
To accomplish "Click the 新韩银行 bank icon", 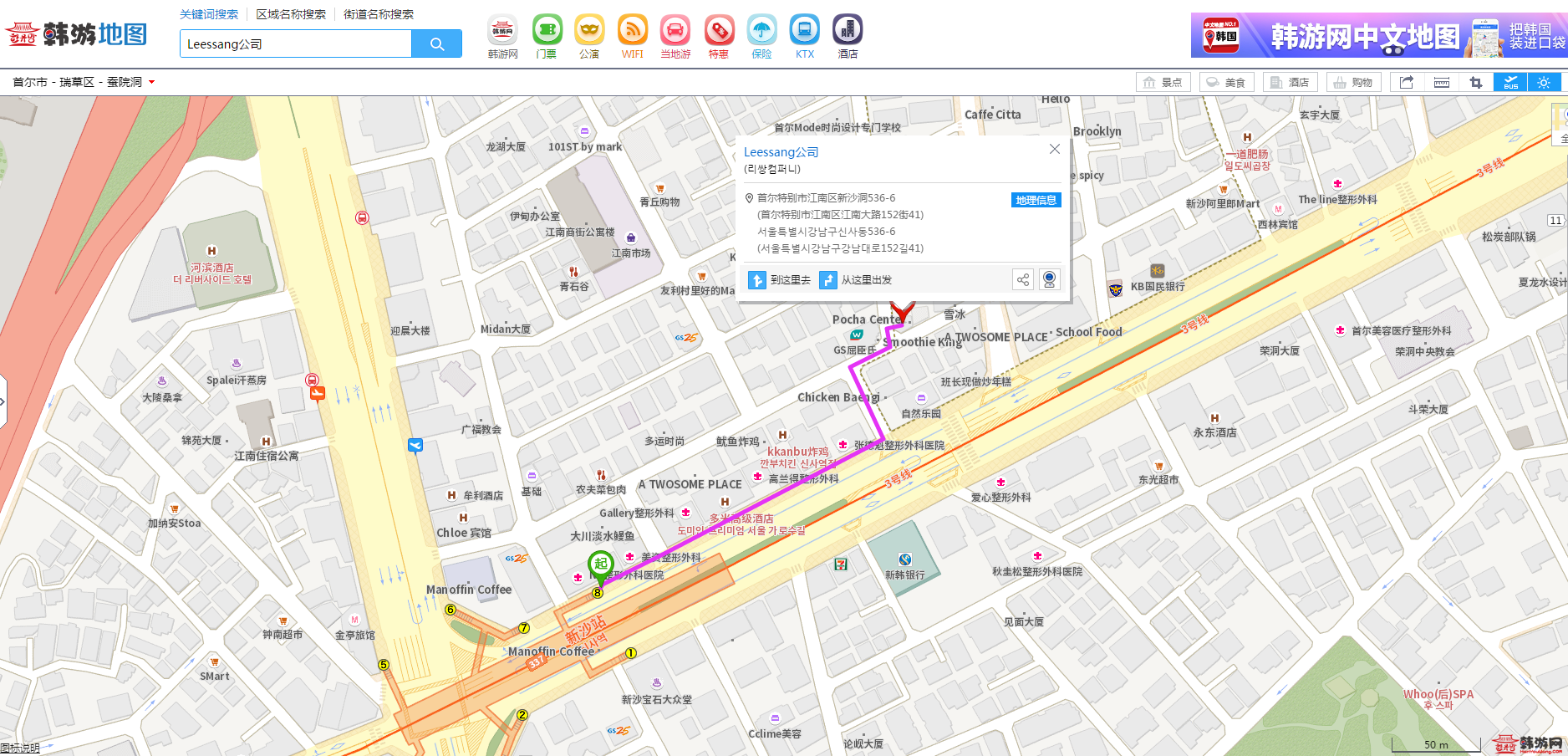I will pyautogui.click(x=904, y=559).
